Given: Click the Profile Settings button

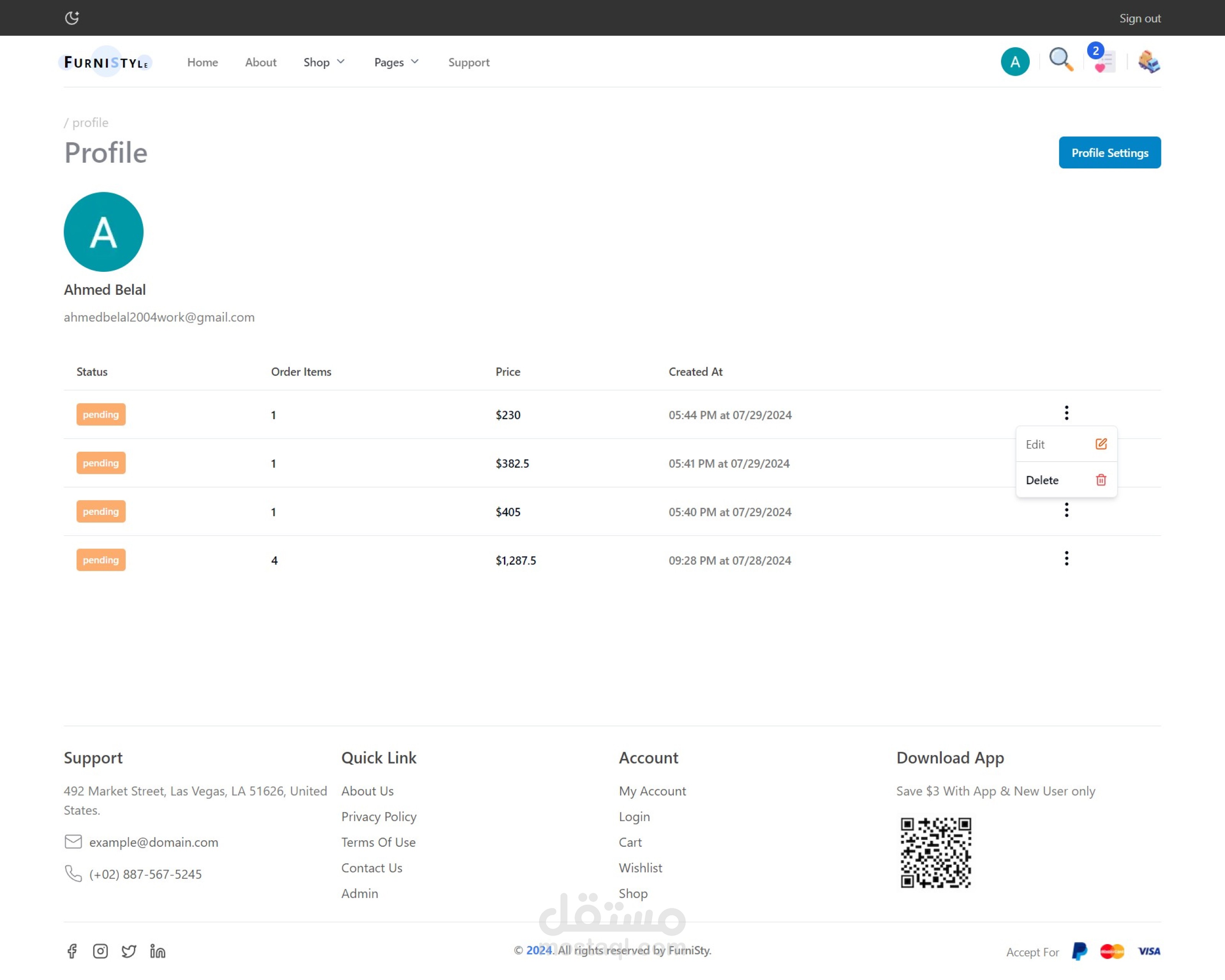Looking at the screenshot, I should coord(1109,153).
